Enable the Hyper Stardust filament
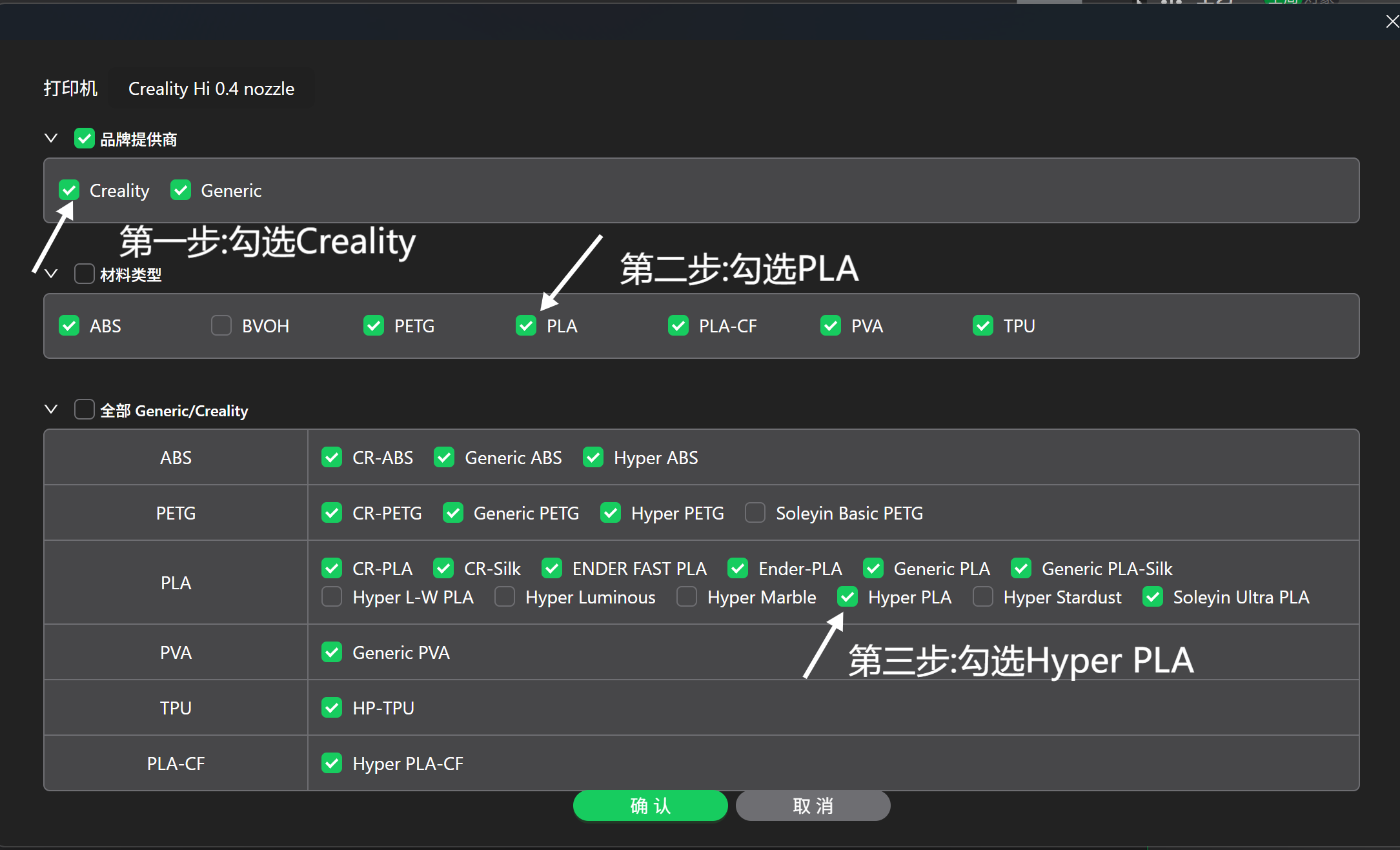Viewport: 1400px width, 850px height. pos(983,597)
